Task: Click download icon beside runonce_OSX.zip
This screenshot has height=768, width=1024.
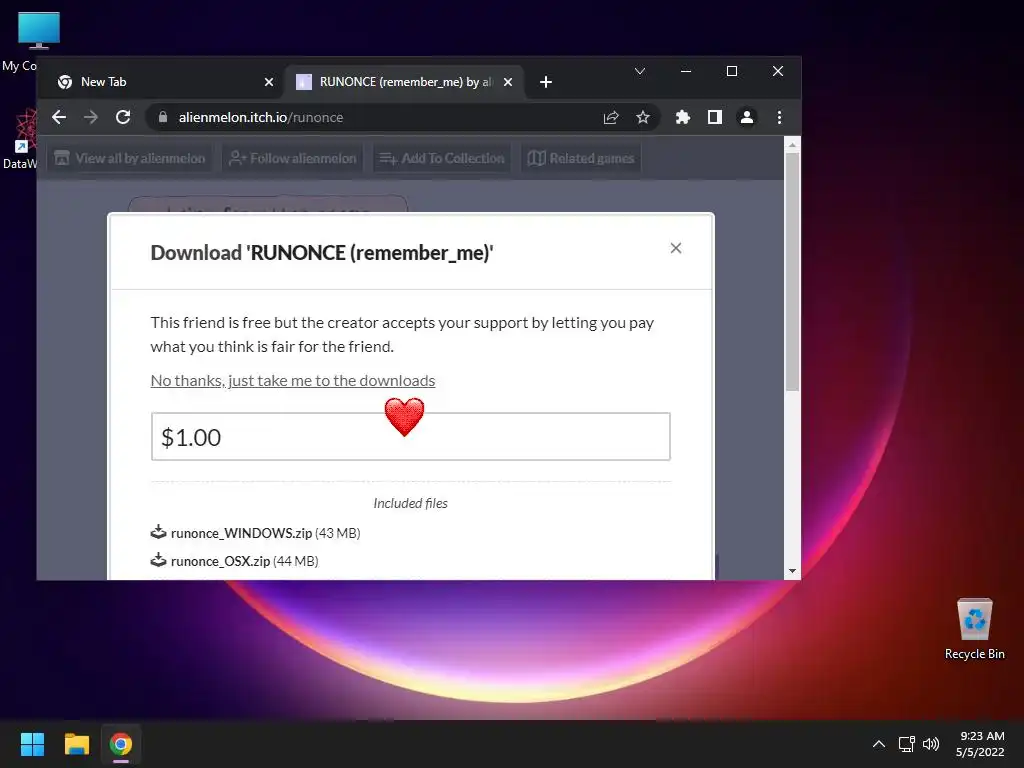Action: tap(158, 560)
